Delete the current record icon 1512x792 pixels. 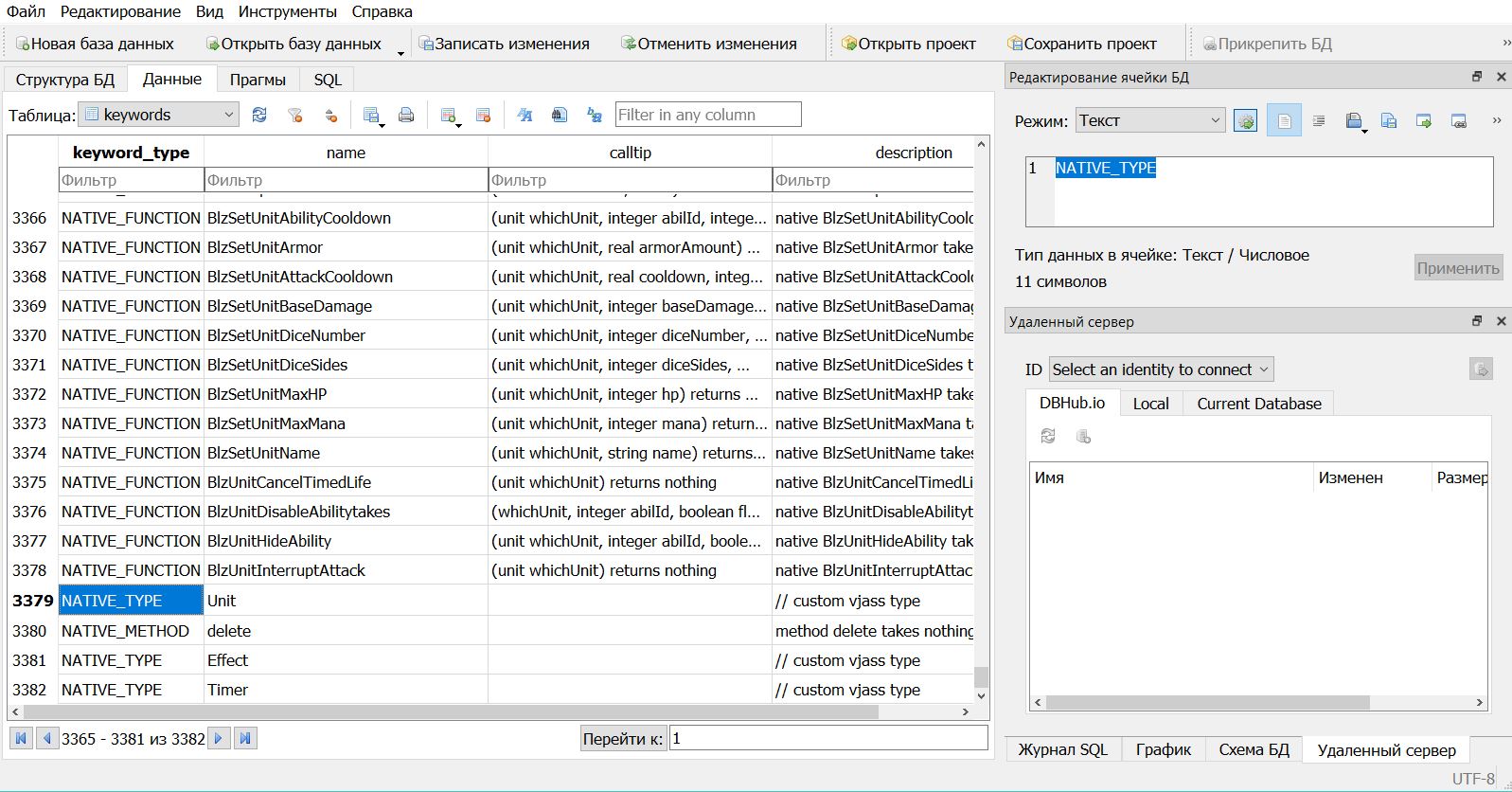(x=483, y=115)
